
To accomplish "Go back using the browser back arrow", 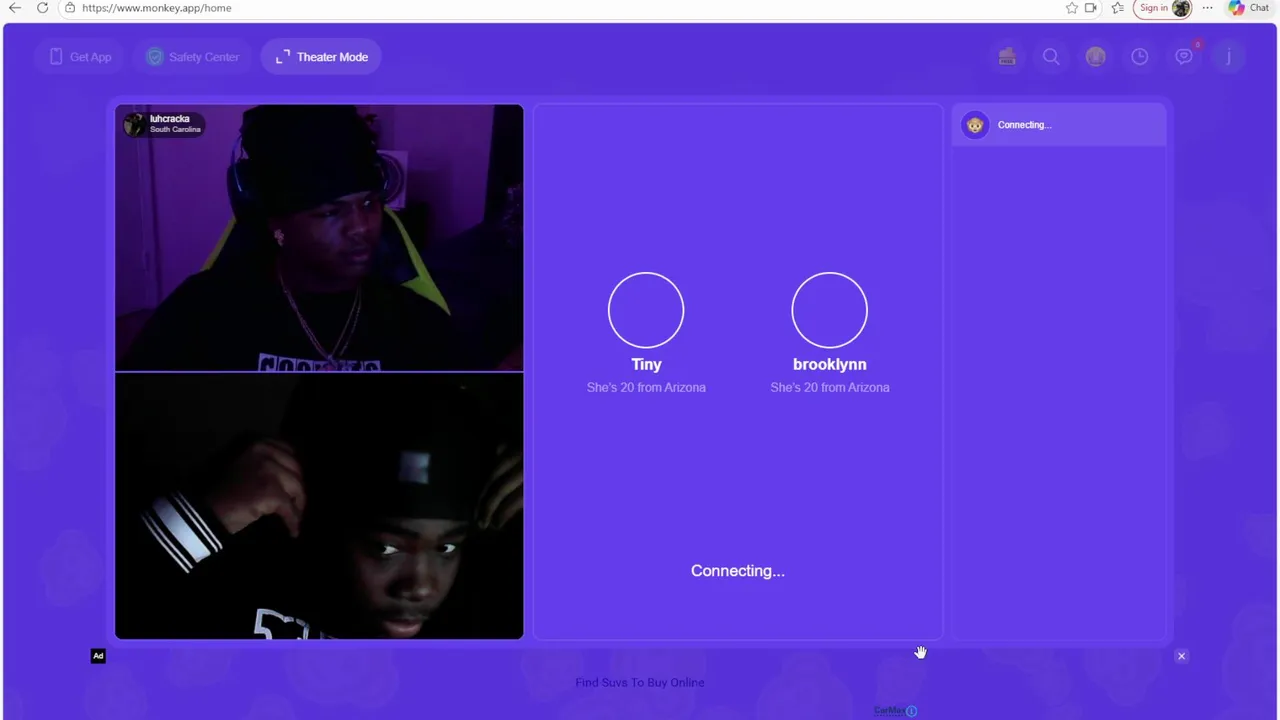I will [15, 8].
